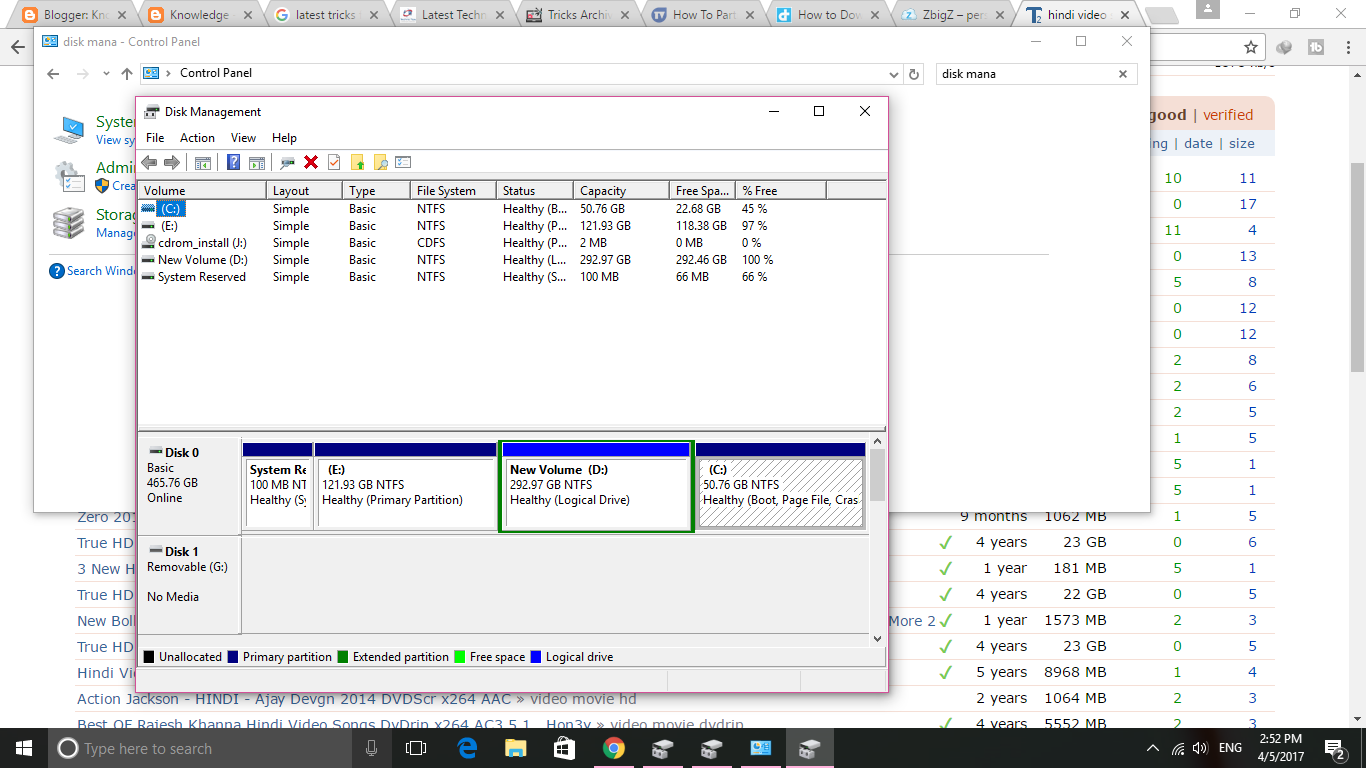The image size is (1366, 768).
Task: Expand the Control Panel address bar dropdown
Action: click(x=893, y=73)
